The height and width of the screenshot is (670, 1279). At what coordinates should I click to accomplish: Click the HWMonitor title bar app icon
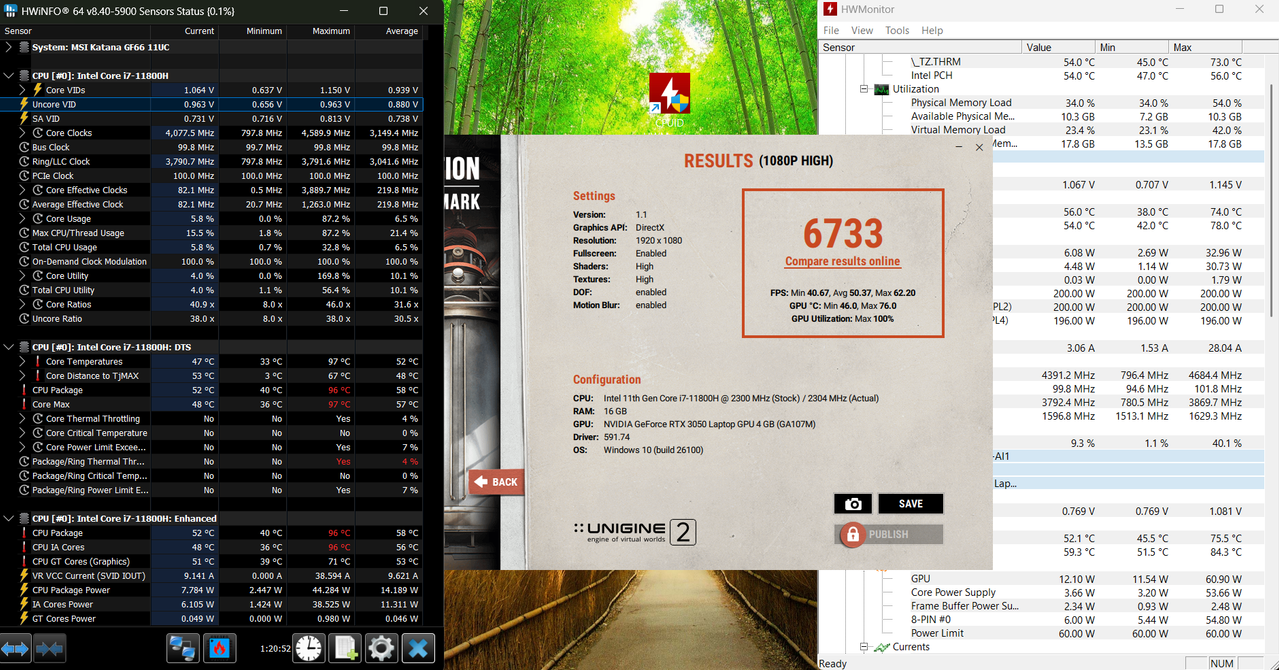click(830, 9)
